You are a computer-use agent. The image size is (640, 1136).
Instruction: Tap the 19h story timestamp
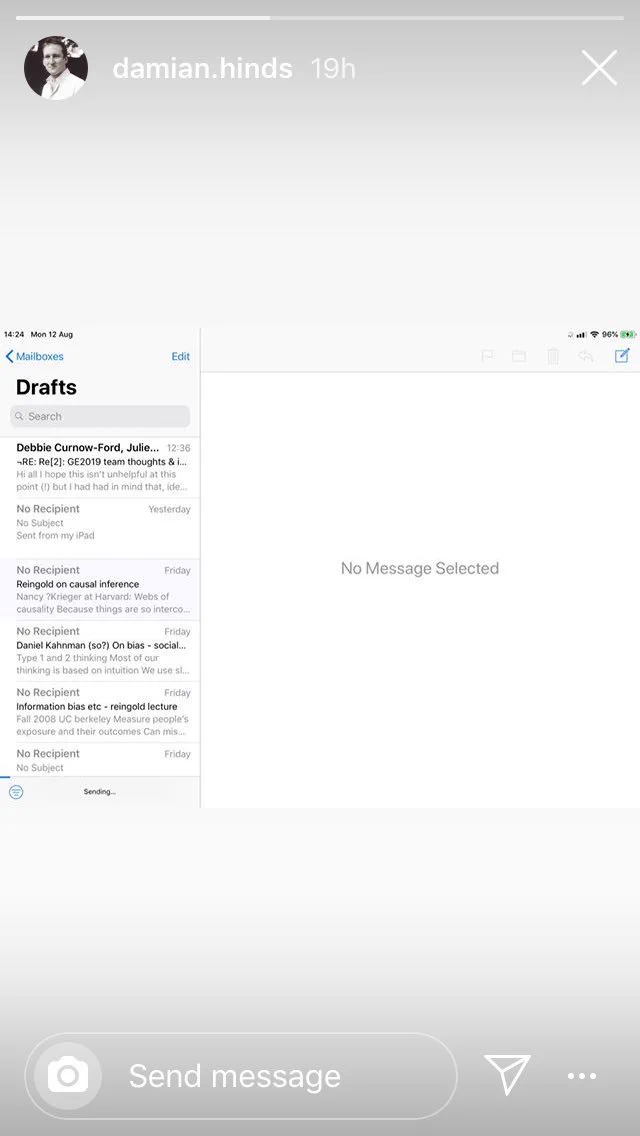[333, 69]
